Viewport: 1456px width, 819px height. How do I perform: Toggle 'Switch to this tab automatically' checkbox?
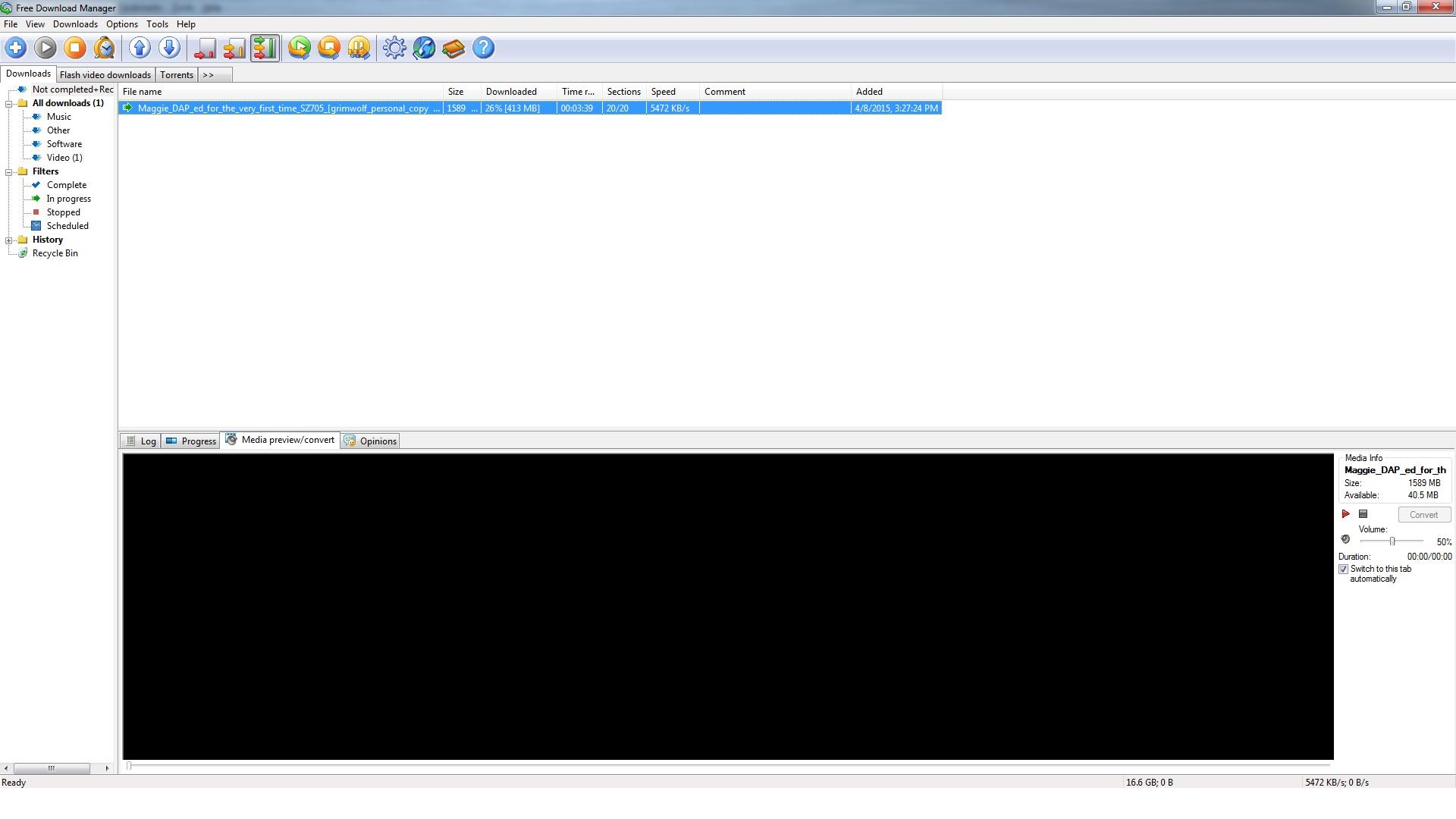pos(1344,570)
